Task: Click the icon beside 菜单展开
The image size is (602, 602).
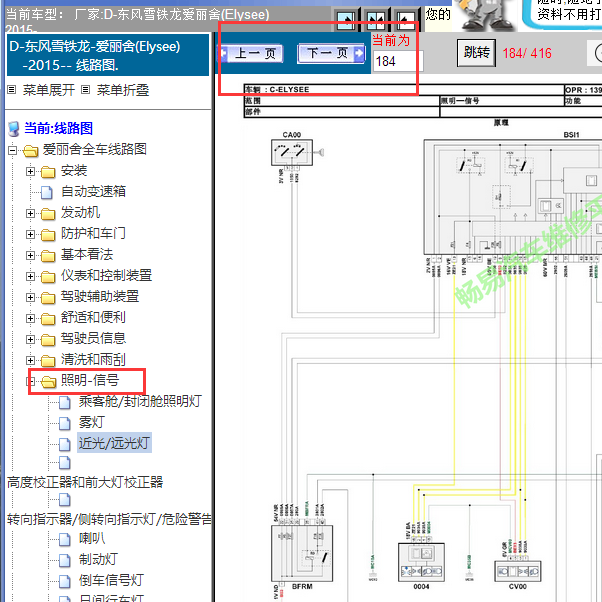Action: point(12,90)
